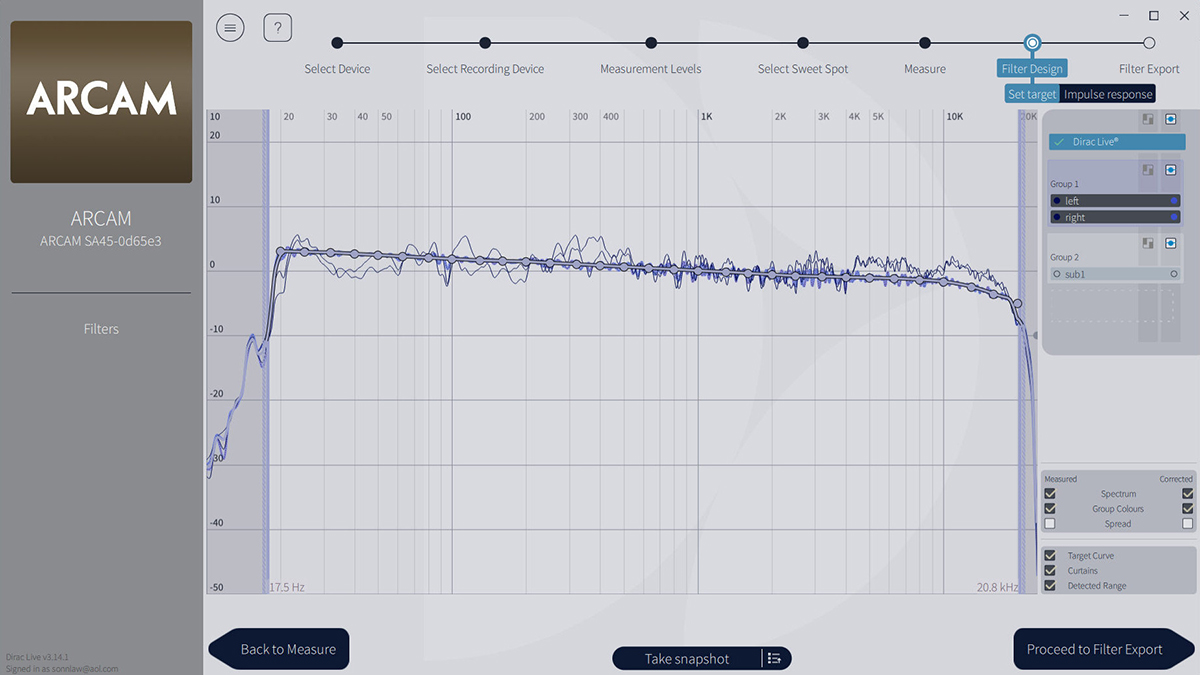1200x675 pixels.
Task: Open the snapshot list icon
Action: (x=775, y=658)
